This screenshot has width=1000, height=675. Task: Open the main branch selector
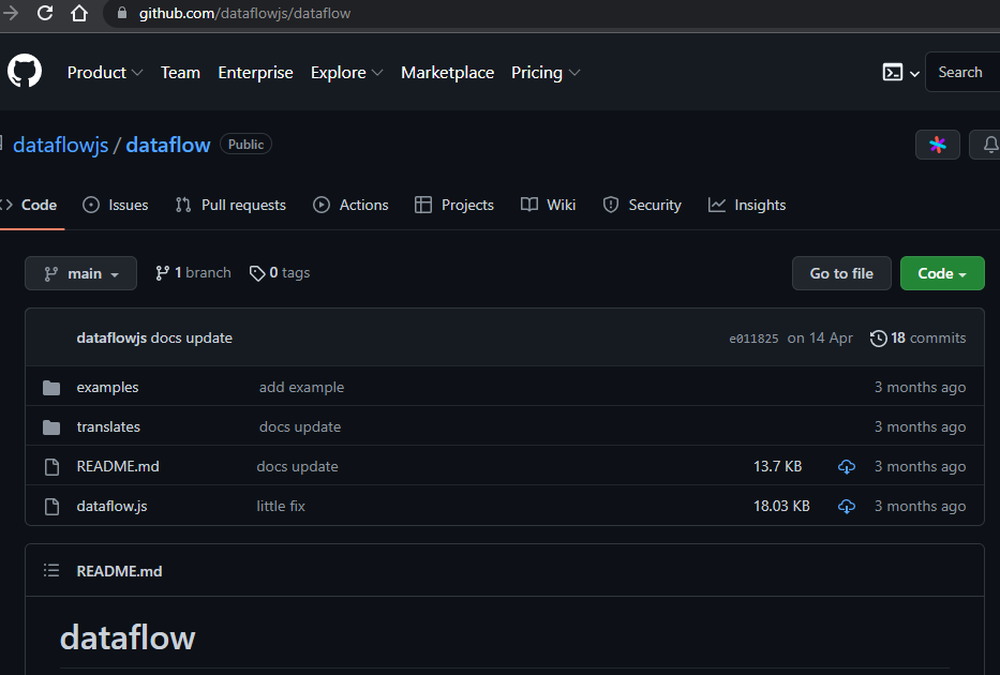click(x=81, y=273)
